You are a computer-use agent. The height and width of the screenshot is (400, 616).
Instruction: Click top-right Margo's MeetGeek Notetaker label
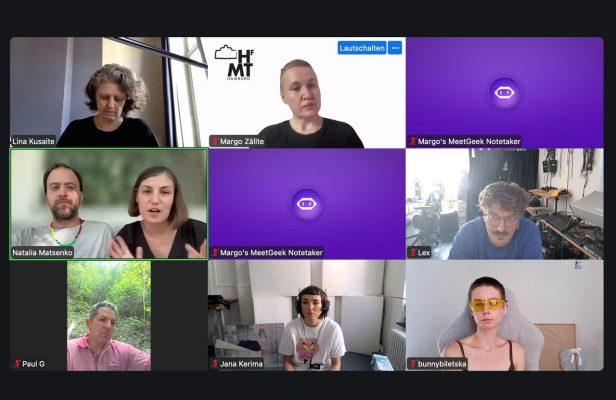[x=469, y=141]
